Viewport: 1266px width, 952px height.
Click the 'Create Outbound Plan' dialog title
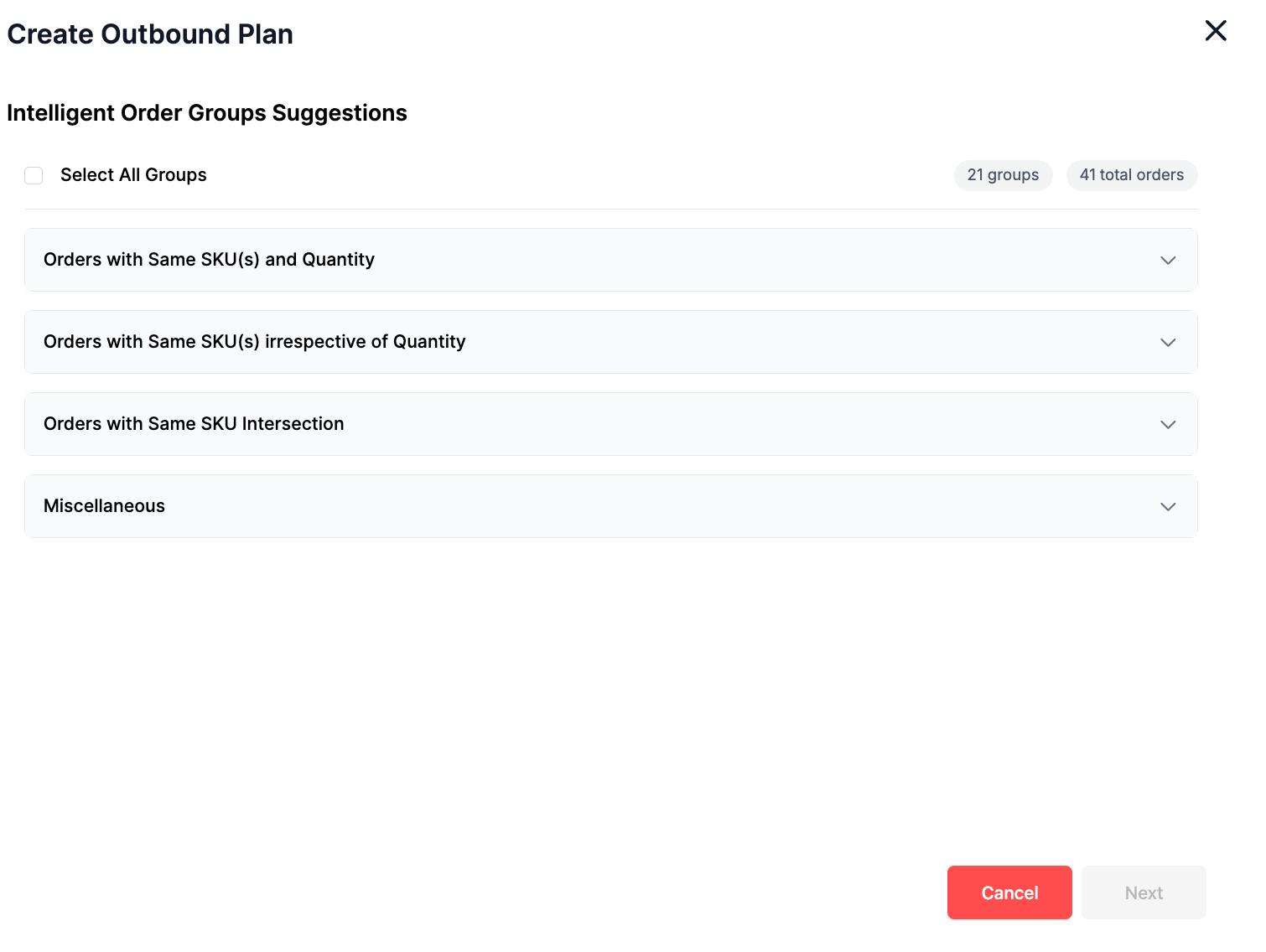(150, 34)
